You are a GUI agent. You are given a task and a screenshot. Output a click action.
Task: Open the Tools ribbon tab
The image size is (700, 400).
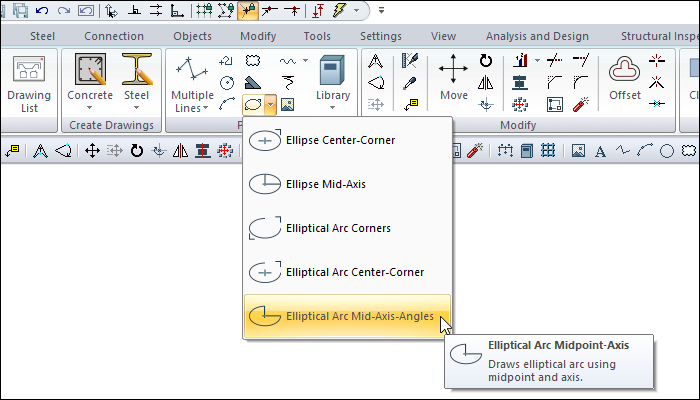(317, 36)
